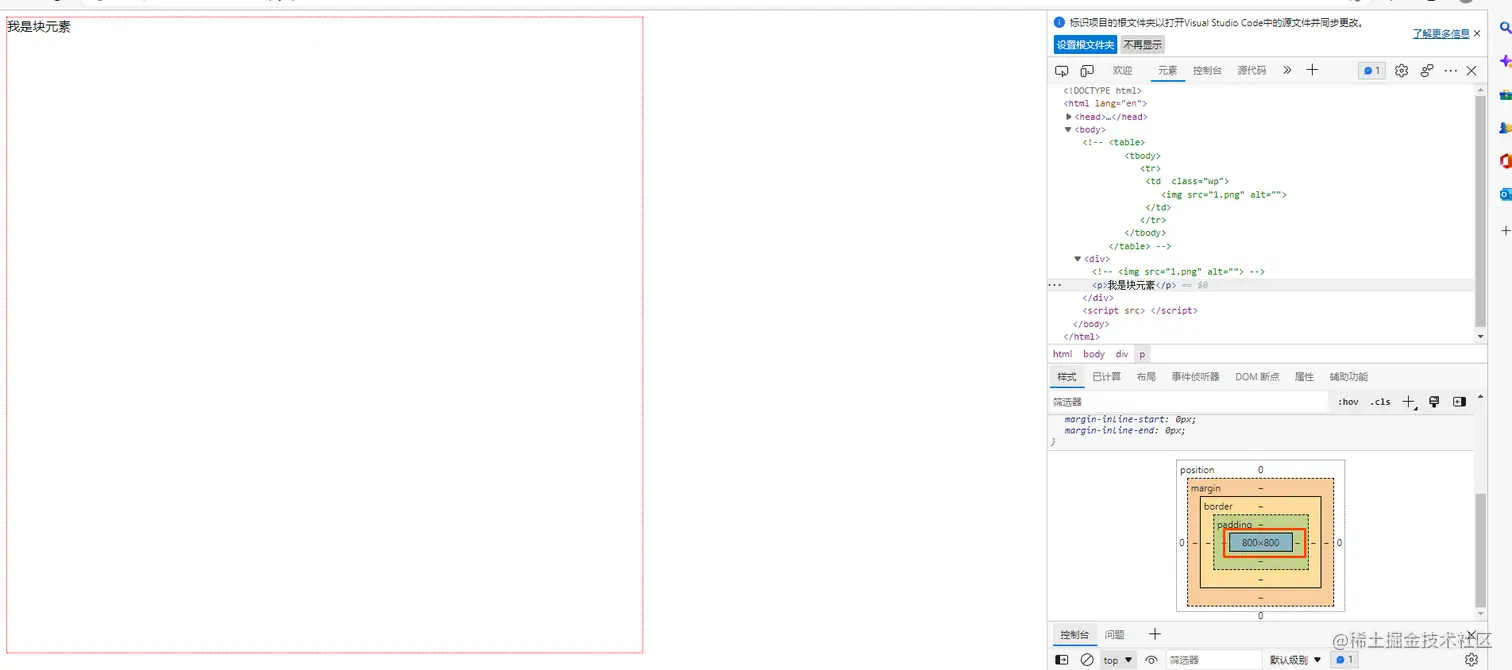The image size is (1512, 670).
Task: Clear the console circle-slash icon
Action: 1087,660
